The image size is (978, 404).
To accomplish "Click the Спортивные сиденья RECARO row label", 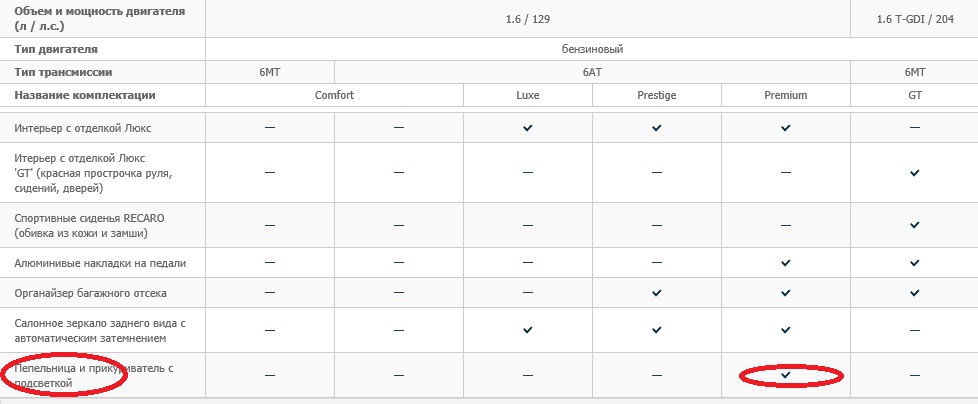I will [95, 226].
